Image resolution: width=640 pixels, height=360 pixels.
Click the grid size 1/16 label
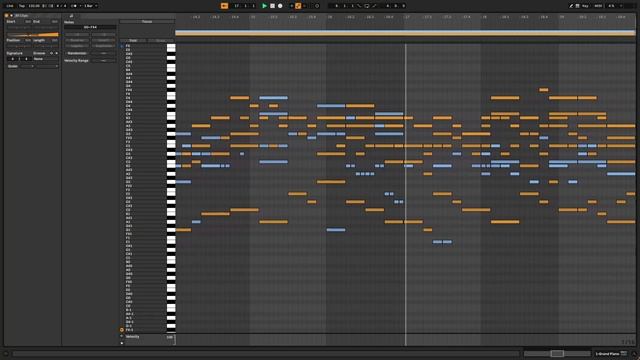tap(629, 342)
